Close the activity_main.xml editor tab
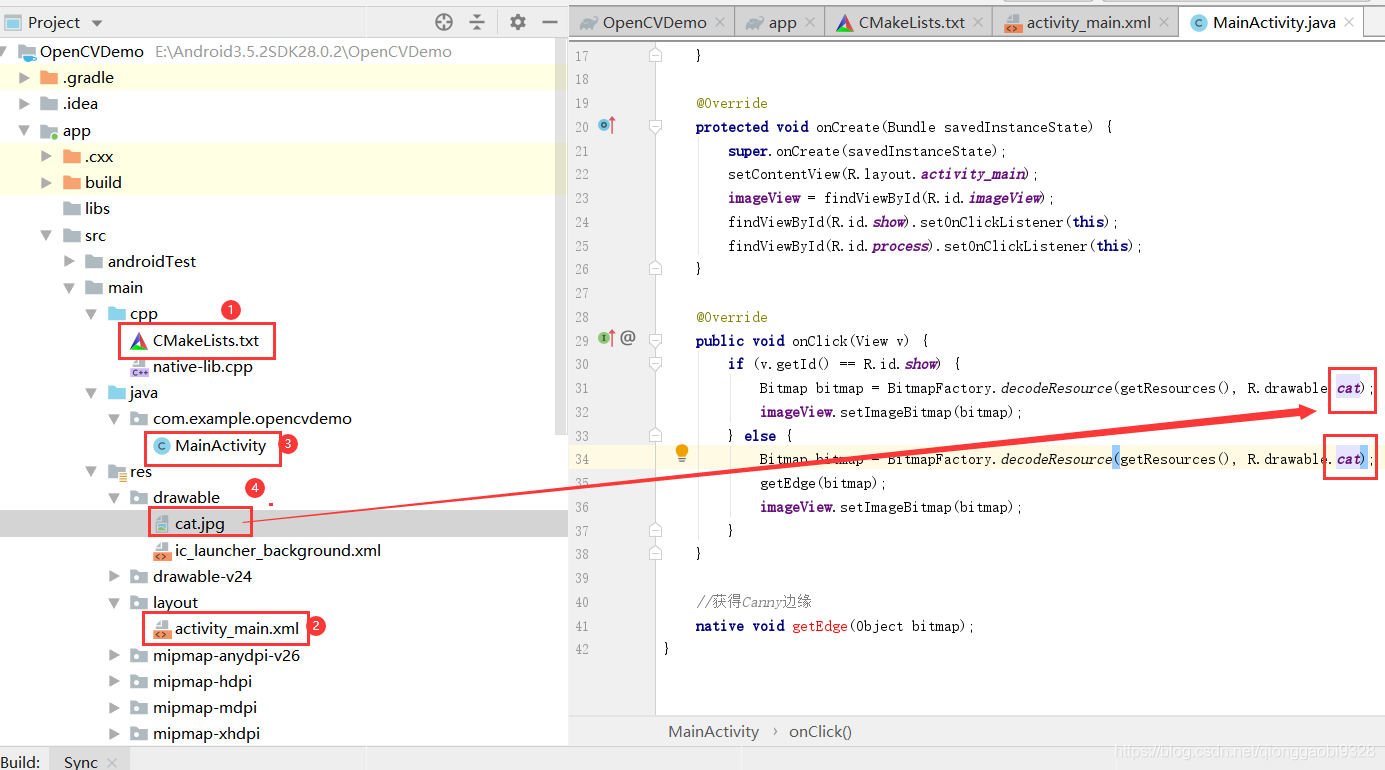This screenshot has height=770, width=1385. point(1164,23)
